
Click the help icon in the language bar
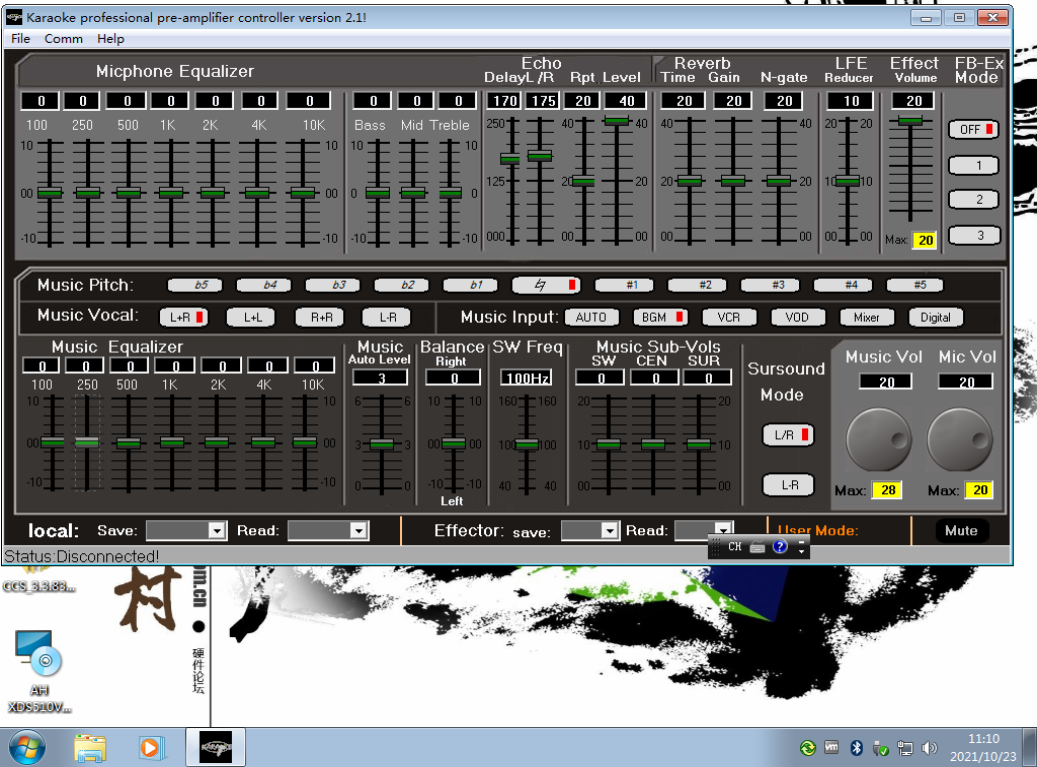coord(779,547)
